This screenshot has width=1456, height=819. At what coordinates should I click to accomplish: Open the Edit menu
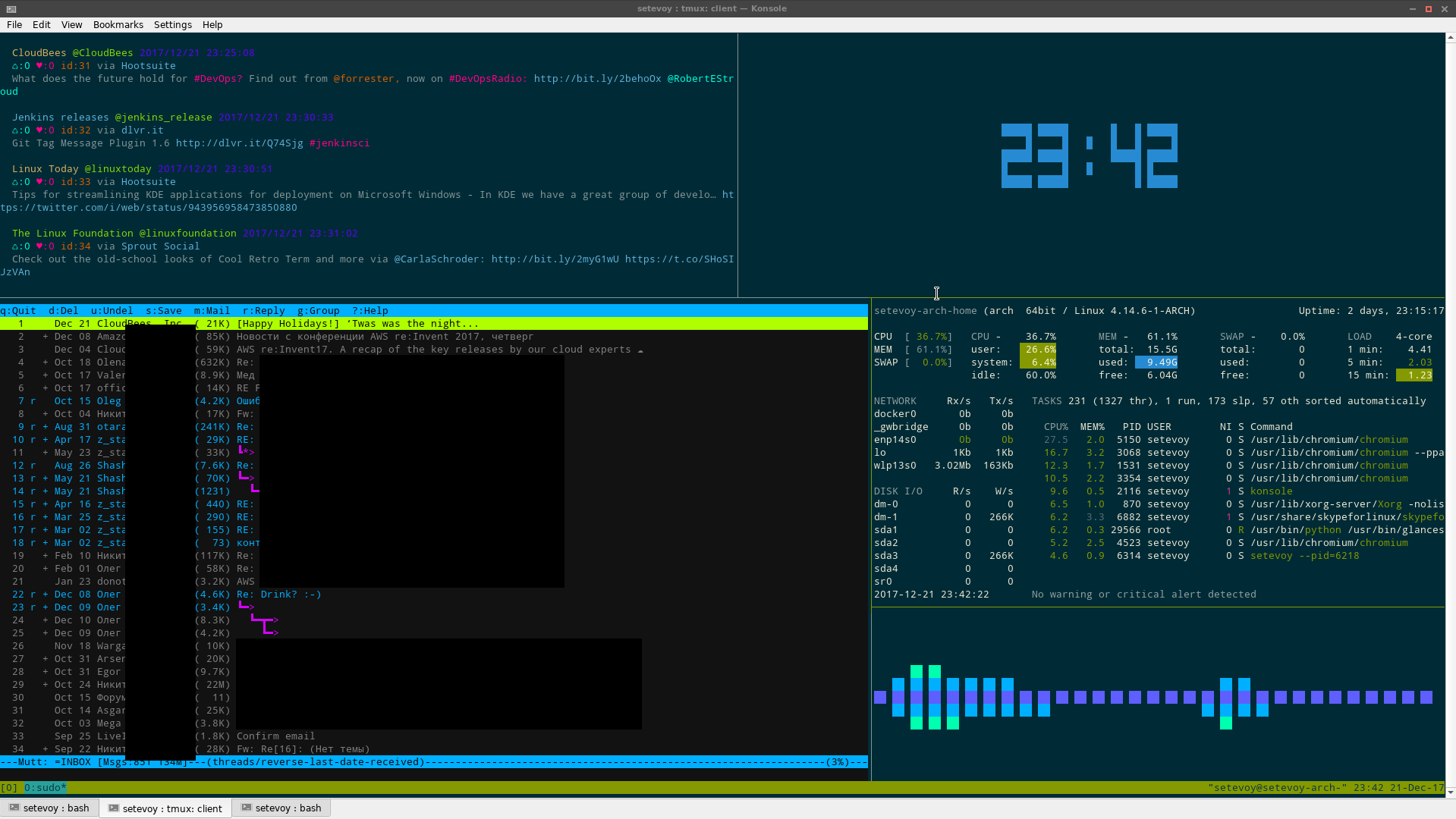point(41,24)
